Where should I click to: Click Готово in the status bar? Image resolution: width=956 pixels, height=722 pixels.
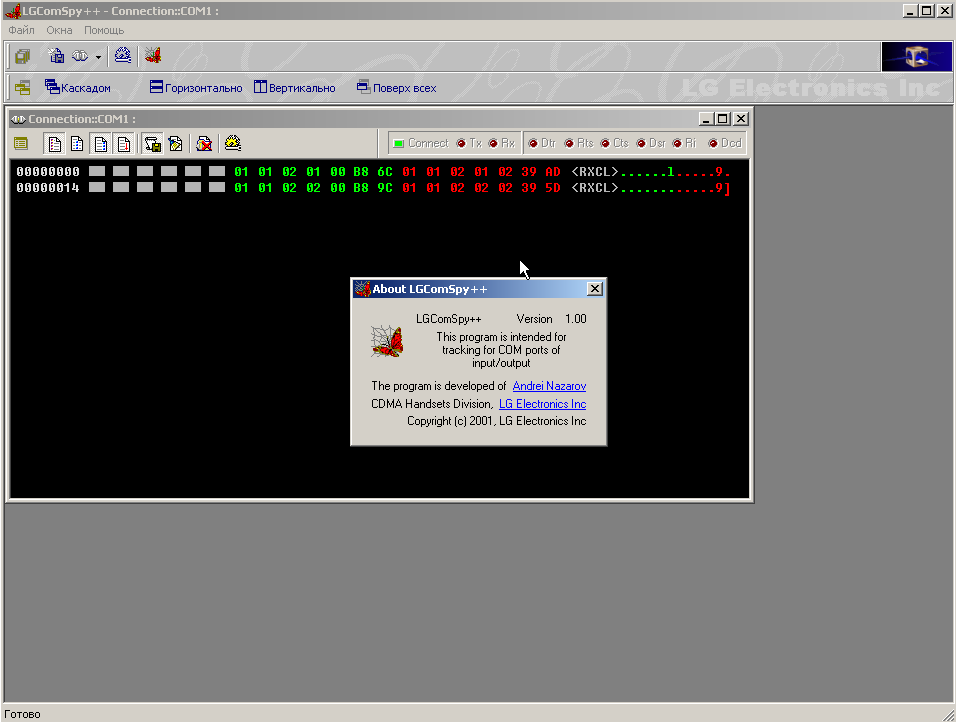[23, 714]
